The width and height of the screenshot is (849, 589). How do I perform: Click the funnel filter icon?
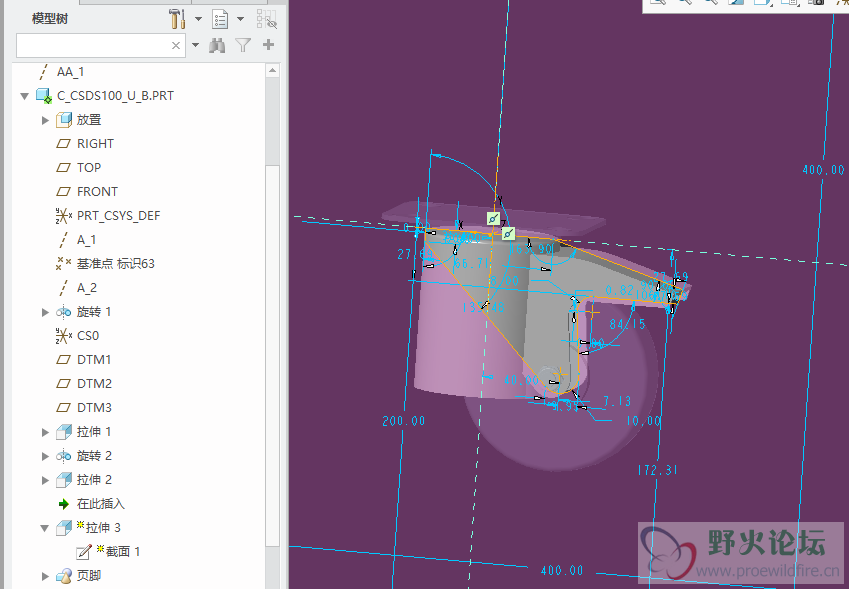(243, 45)
